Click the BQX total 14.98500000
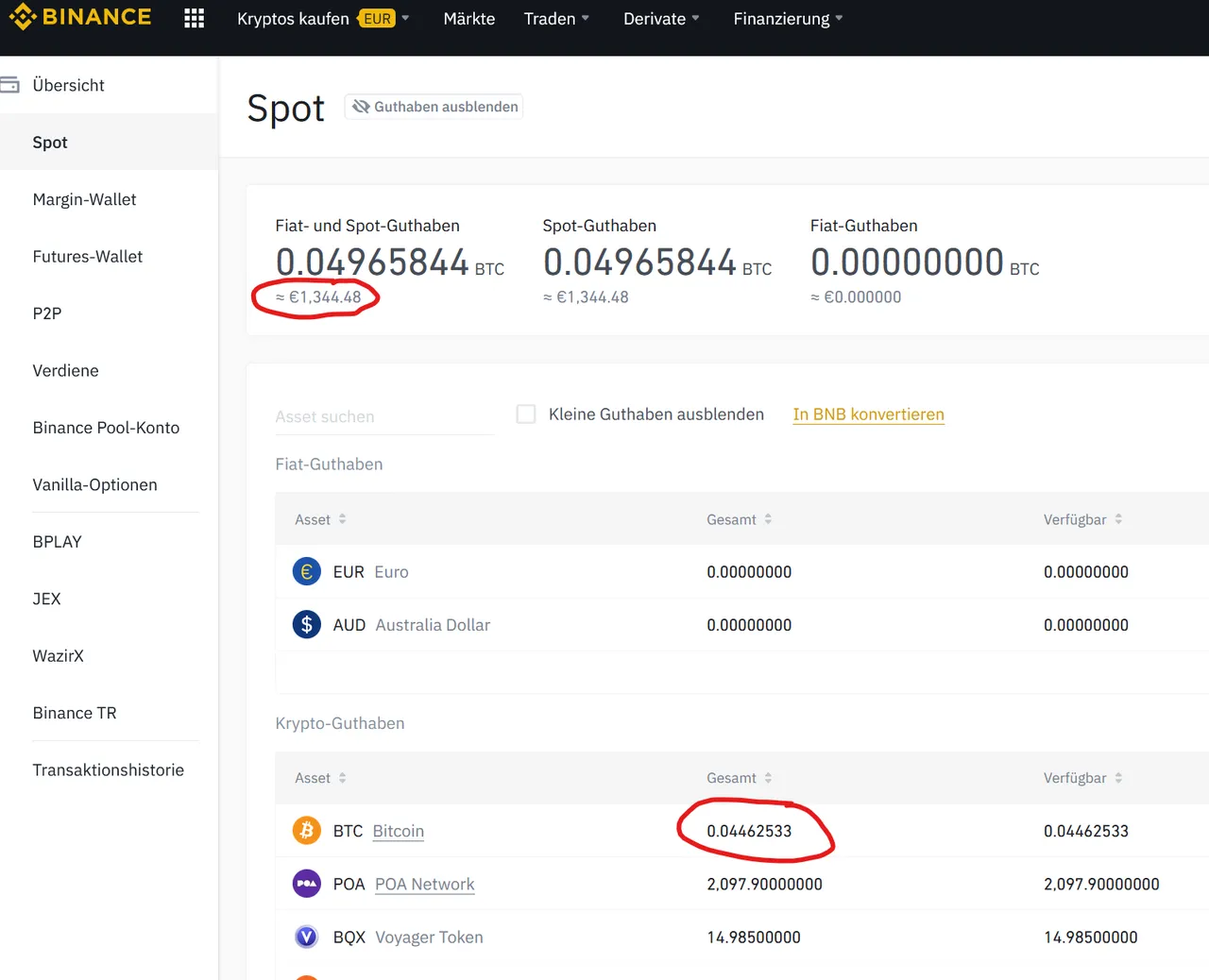 754,937
